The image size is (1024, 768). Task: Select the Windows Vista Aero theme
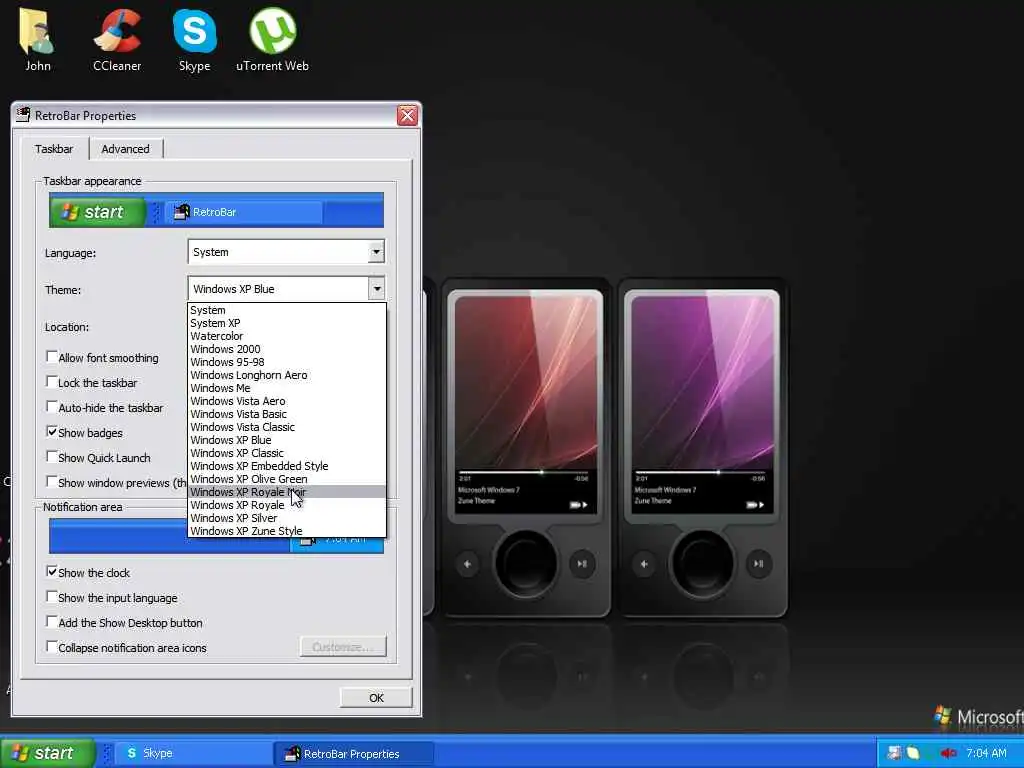click(x=287, y=401)
